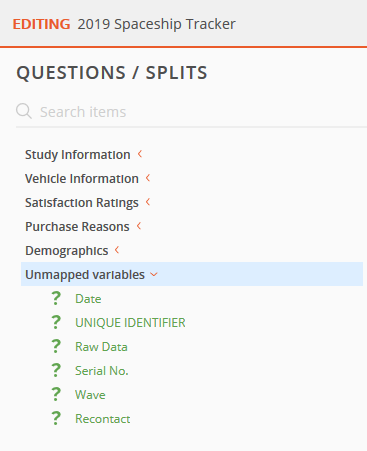Open the UNIQUE IDENTIFIER variable
This screenshot has height=451, width=367.
130,323
